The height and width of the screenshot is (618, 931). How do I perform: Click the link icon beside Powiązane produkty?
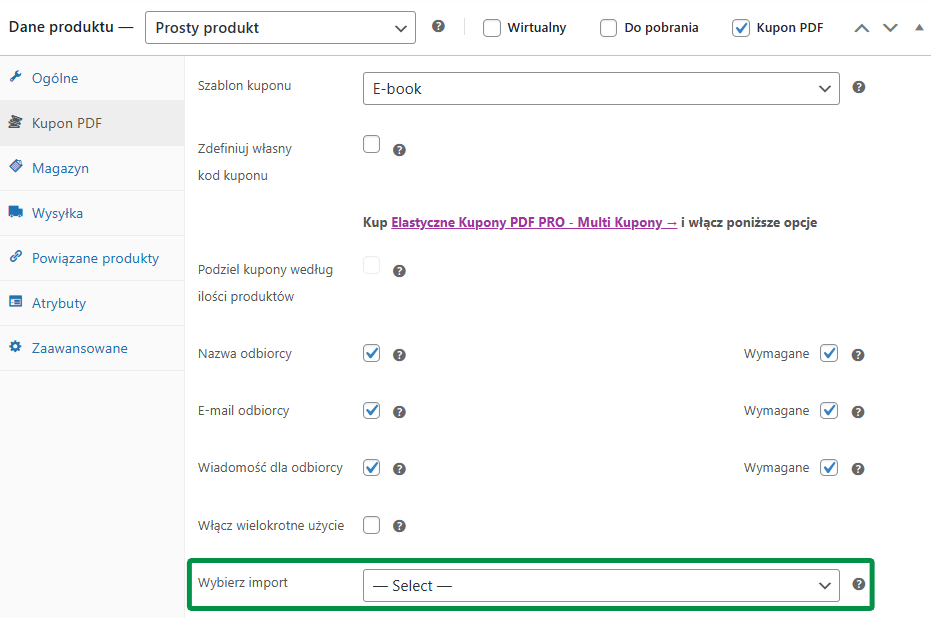[16, 257]
